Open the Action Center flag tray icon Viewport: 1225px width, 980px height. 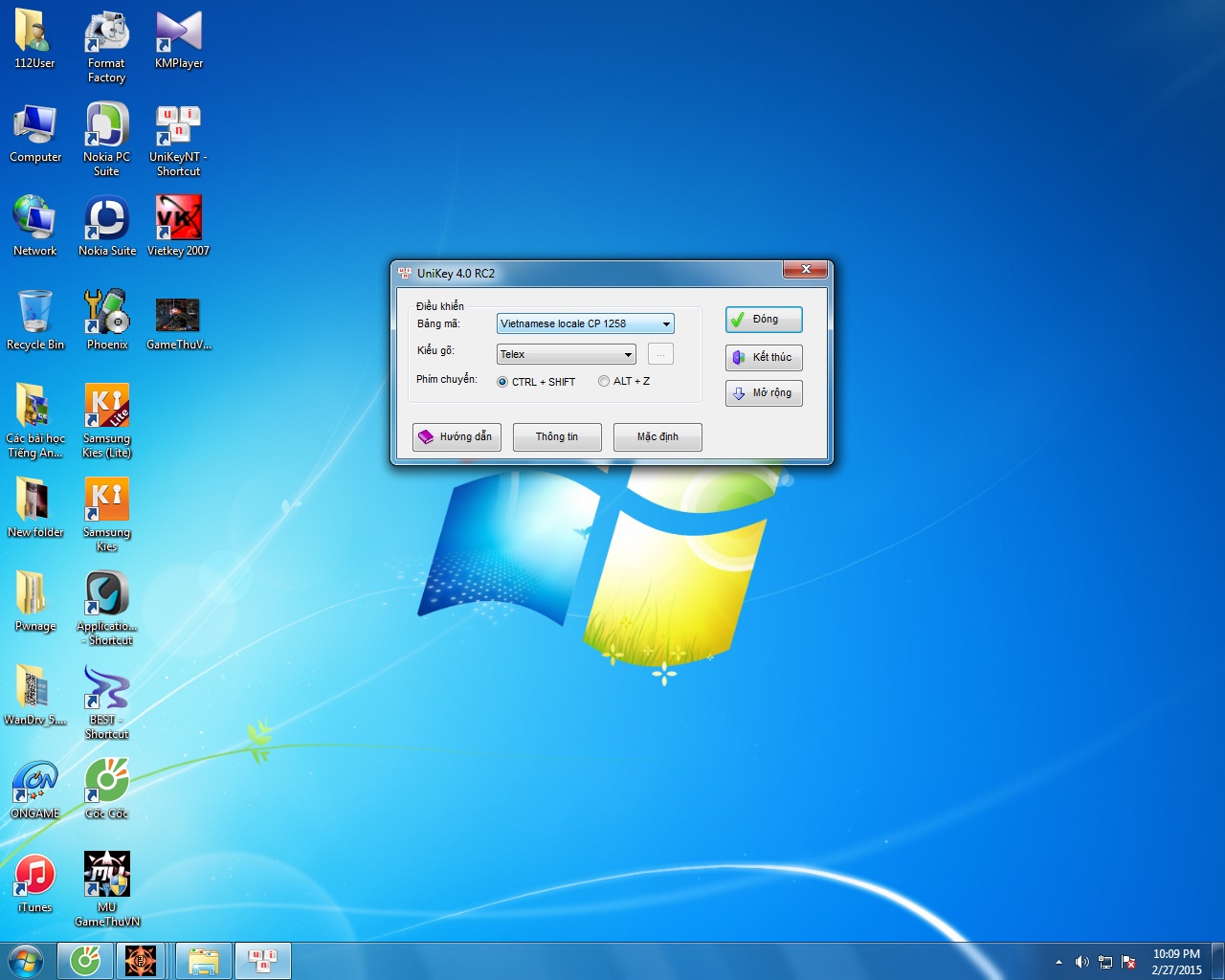[x=1129, y=962]
